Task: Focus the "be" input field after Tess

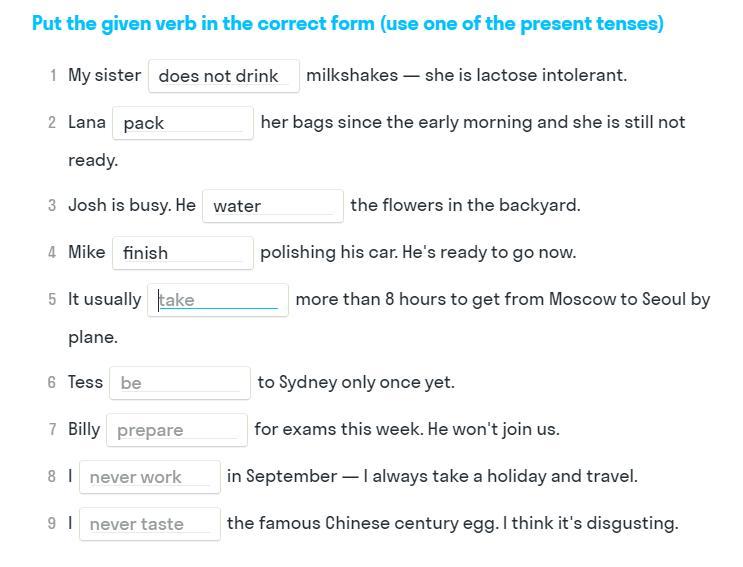Action: click(179, 383)
